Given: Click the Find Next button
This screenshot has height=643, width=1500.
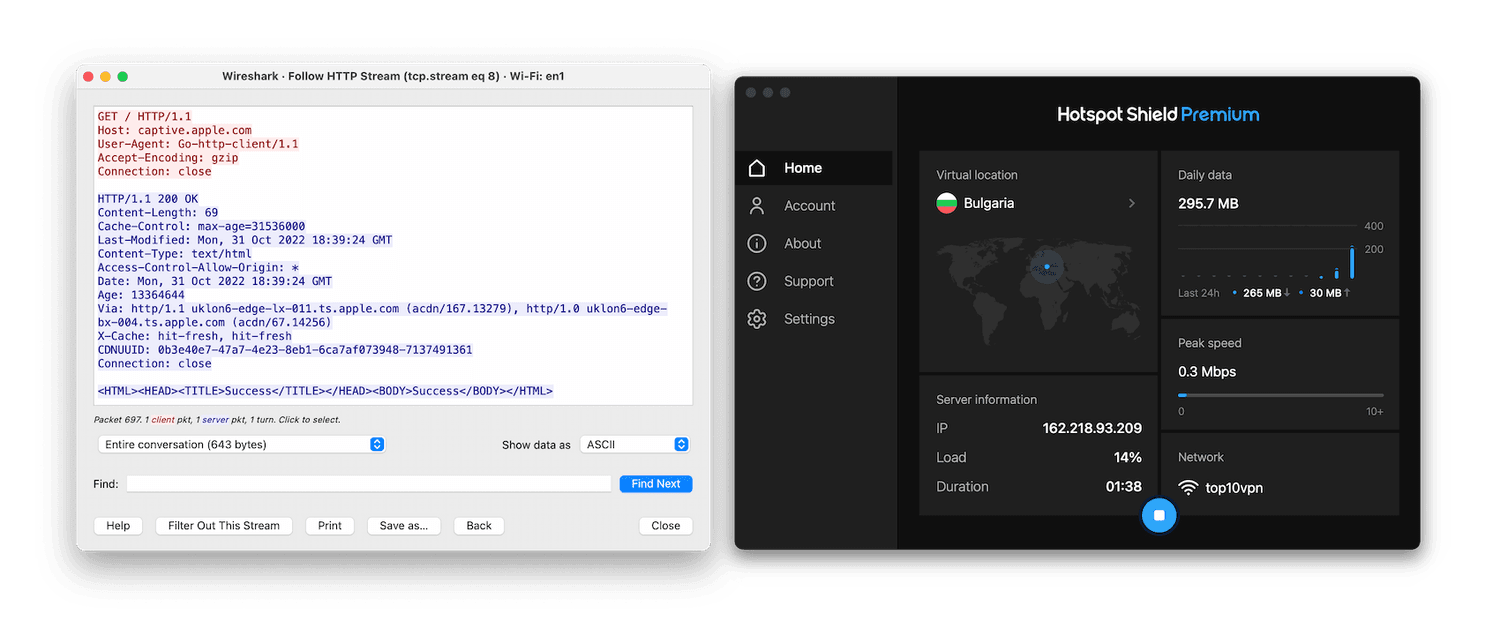Looking at the screenshot, I should (655, 483).
